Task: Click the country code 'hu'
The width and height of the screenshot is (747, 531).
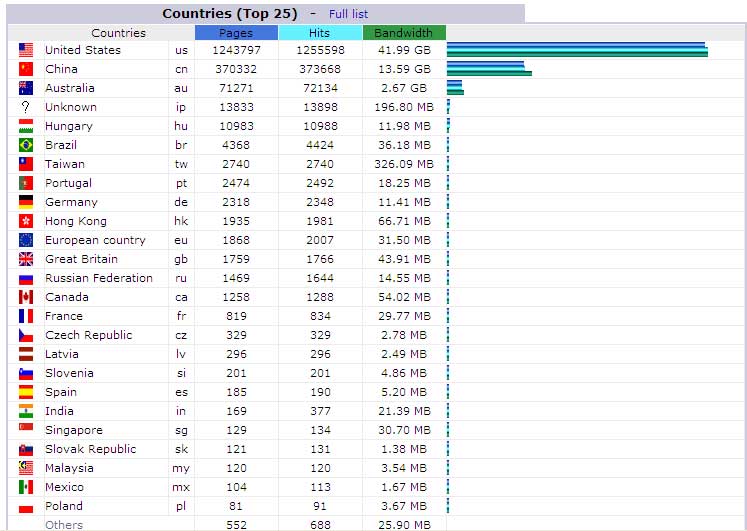Action: (x=181, y=126)
